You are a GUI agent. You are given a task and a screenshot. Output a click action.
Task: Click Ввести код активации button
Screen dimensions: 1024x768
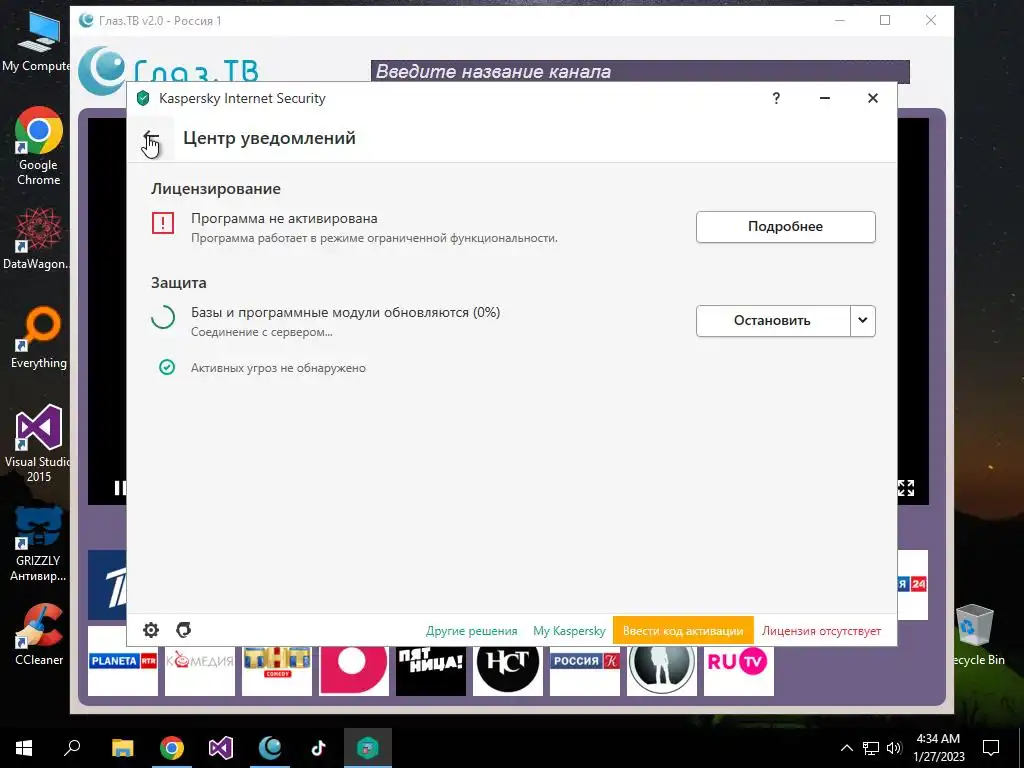pos(683,631)
